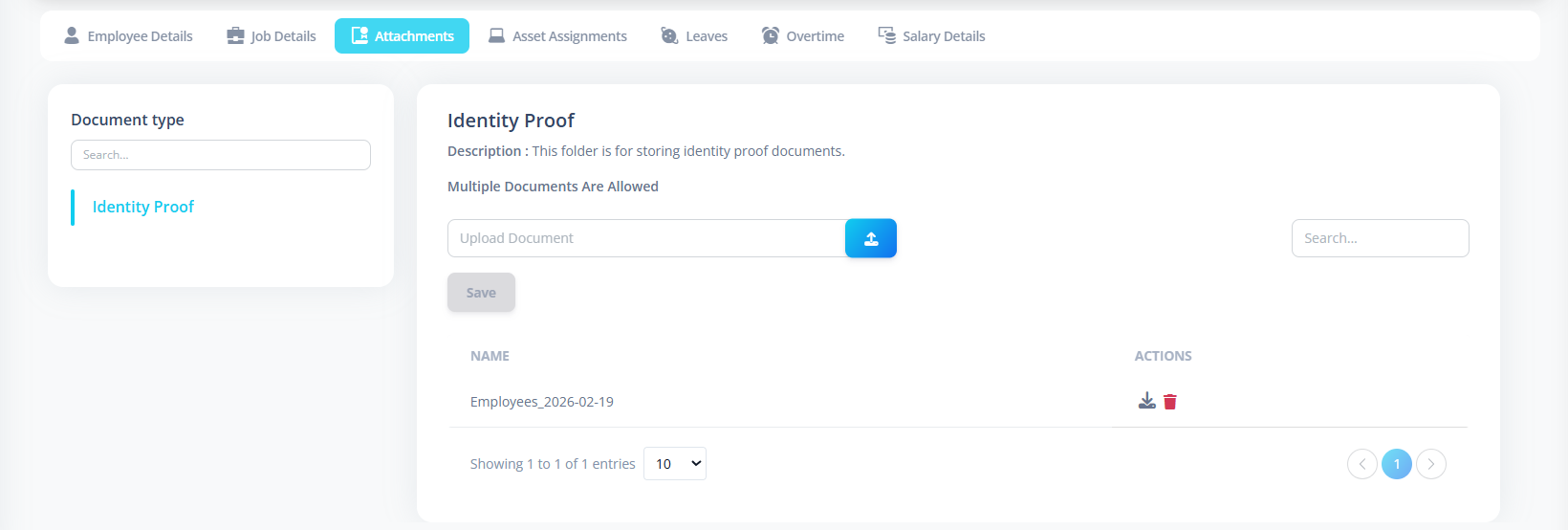Sort by the NAME column header

490,356
